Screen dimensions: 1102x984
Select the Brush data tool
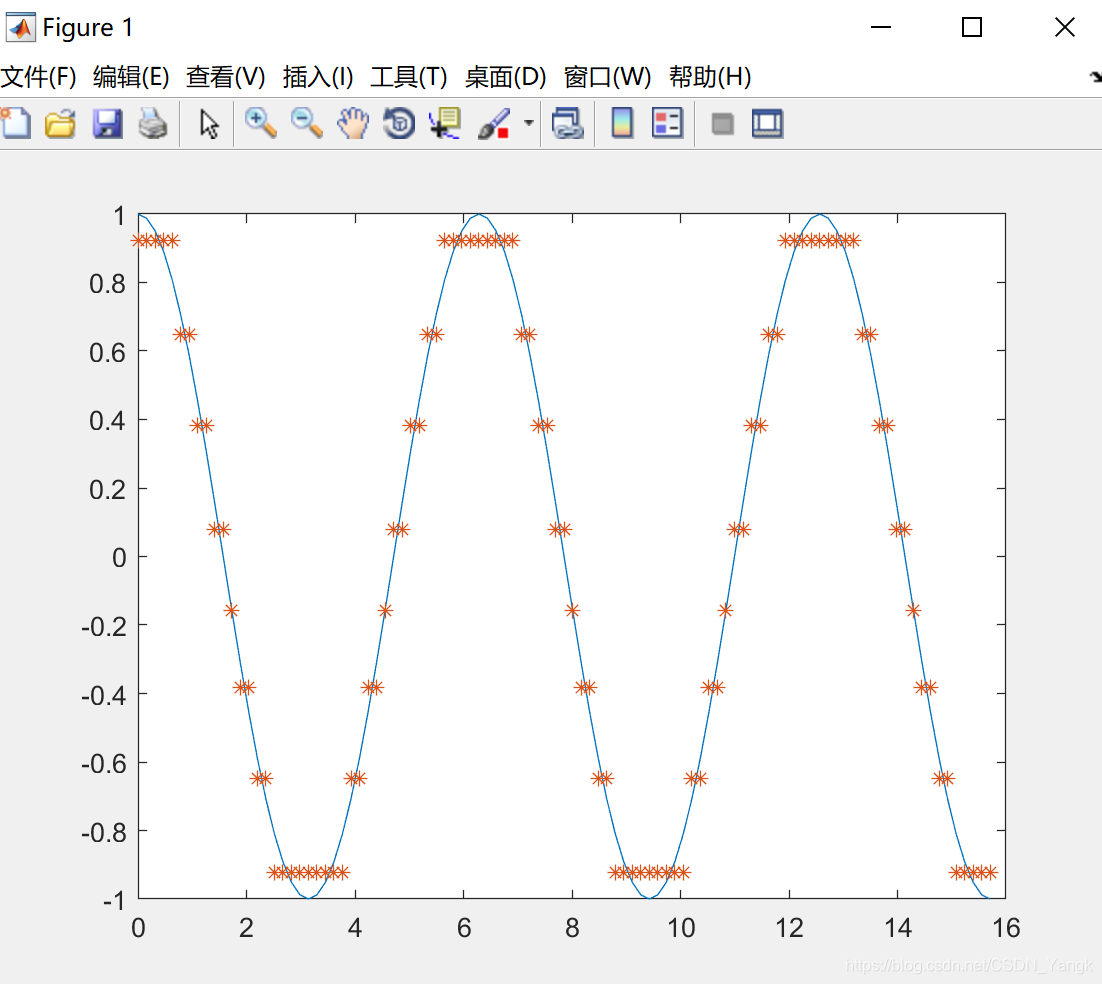tap(494, 124)
